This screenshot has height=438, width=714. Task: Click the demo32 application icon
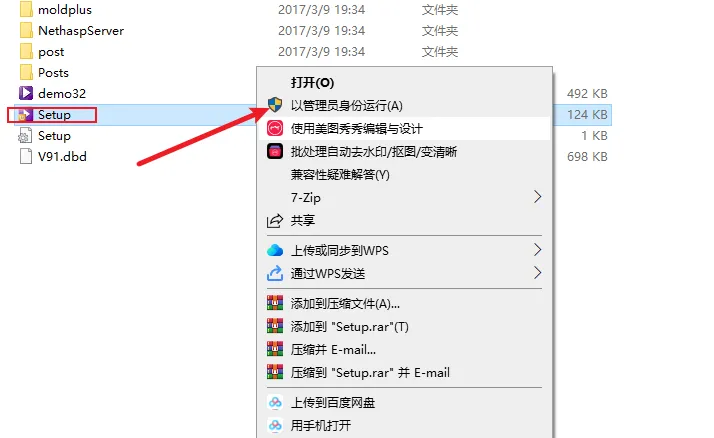pyautogui.click(x=26, y=93)
